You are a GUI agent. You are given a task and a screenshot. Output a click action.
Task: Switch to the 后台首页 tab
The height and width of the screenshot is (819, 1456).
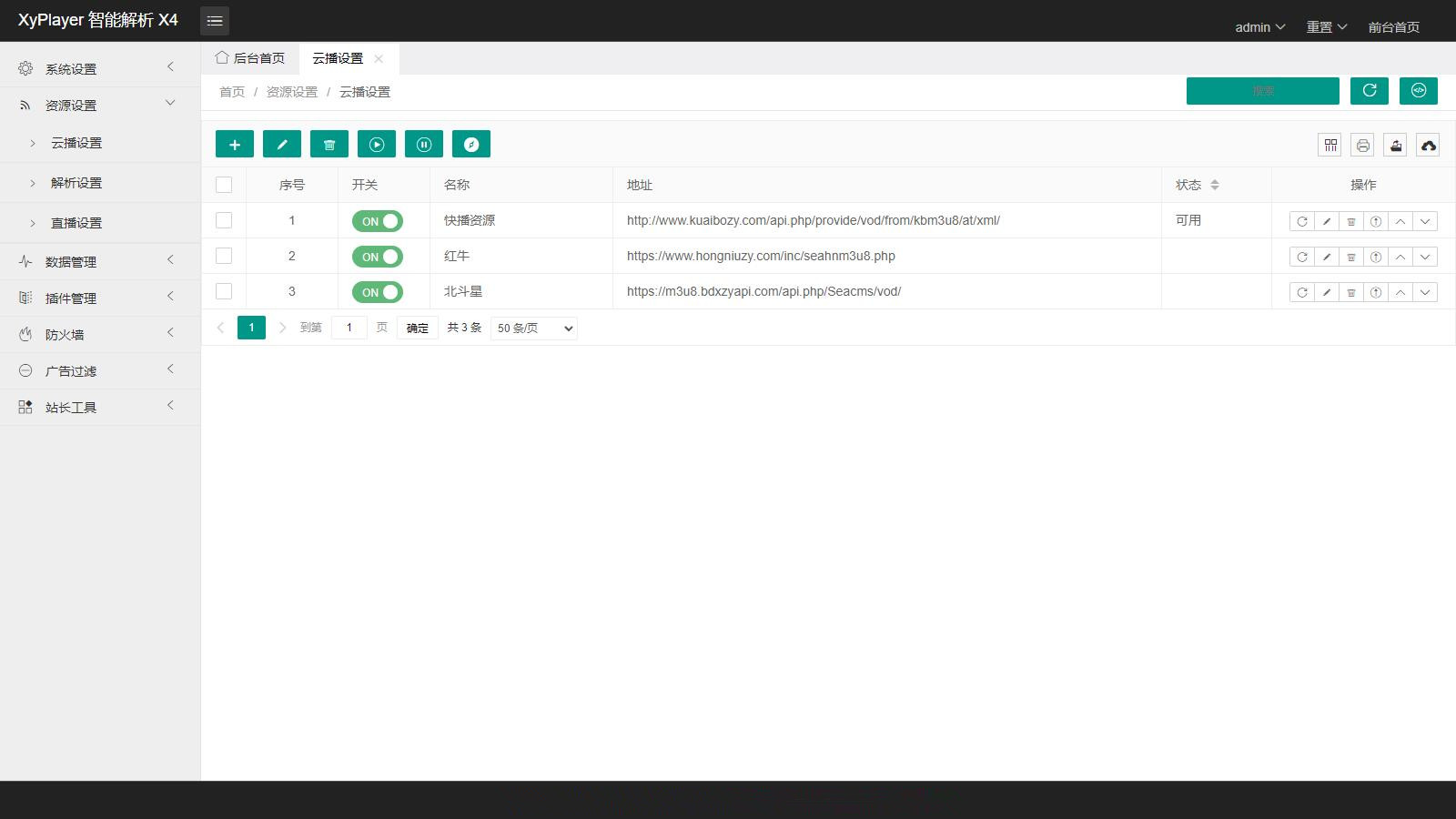(250, 57)
